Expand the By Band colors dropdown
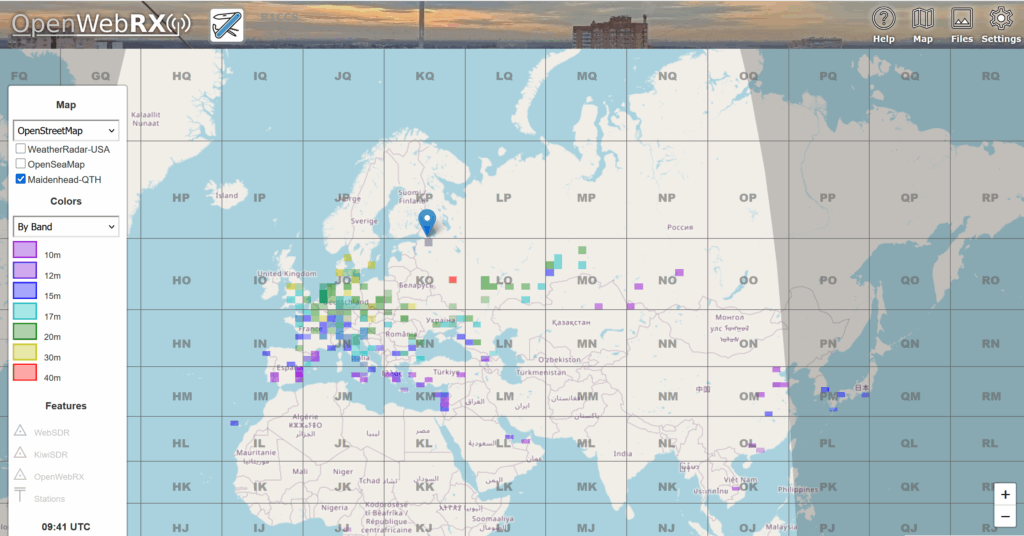This screenshot has width=1024, height=536. click(66, 227)
